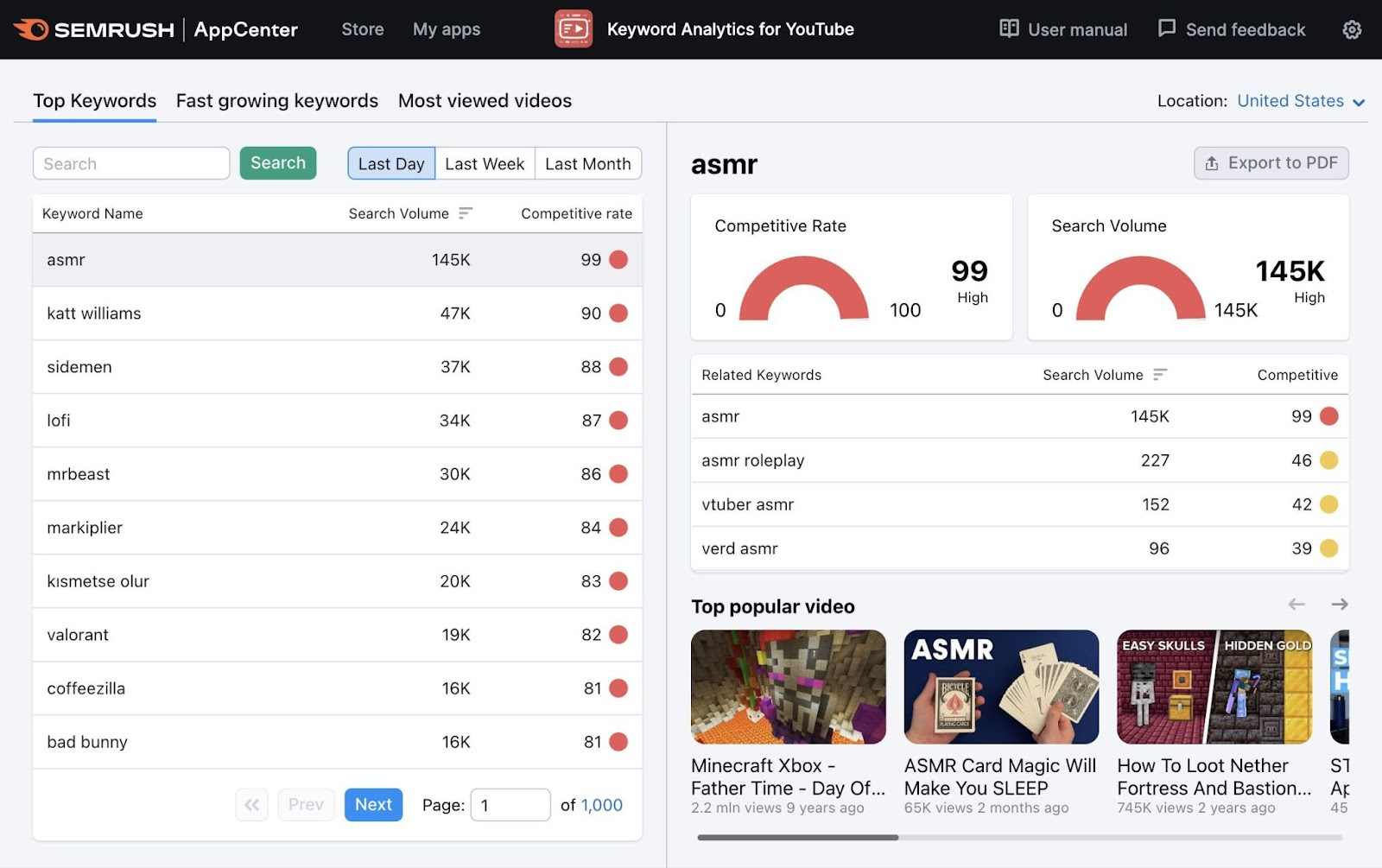
Task: Click the Competitive rate column header
Action: point(576,213)
